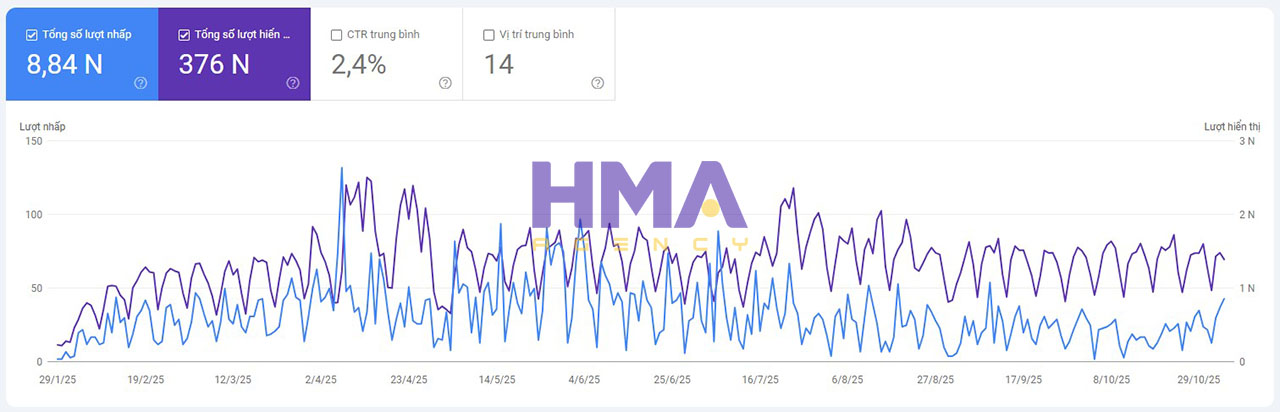The height and width of the screenshot is (412, 1280).
Task: Enable the Vị trí trung bình checkbox
Action: point(489,35)
